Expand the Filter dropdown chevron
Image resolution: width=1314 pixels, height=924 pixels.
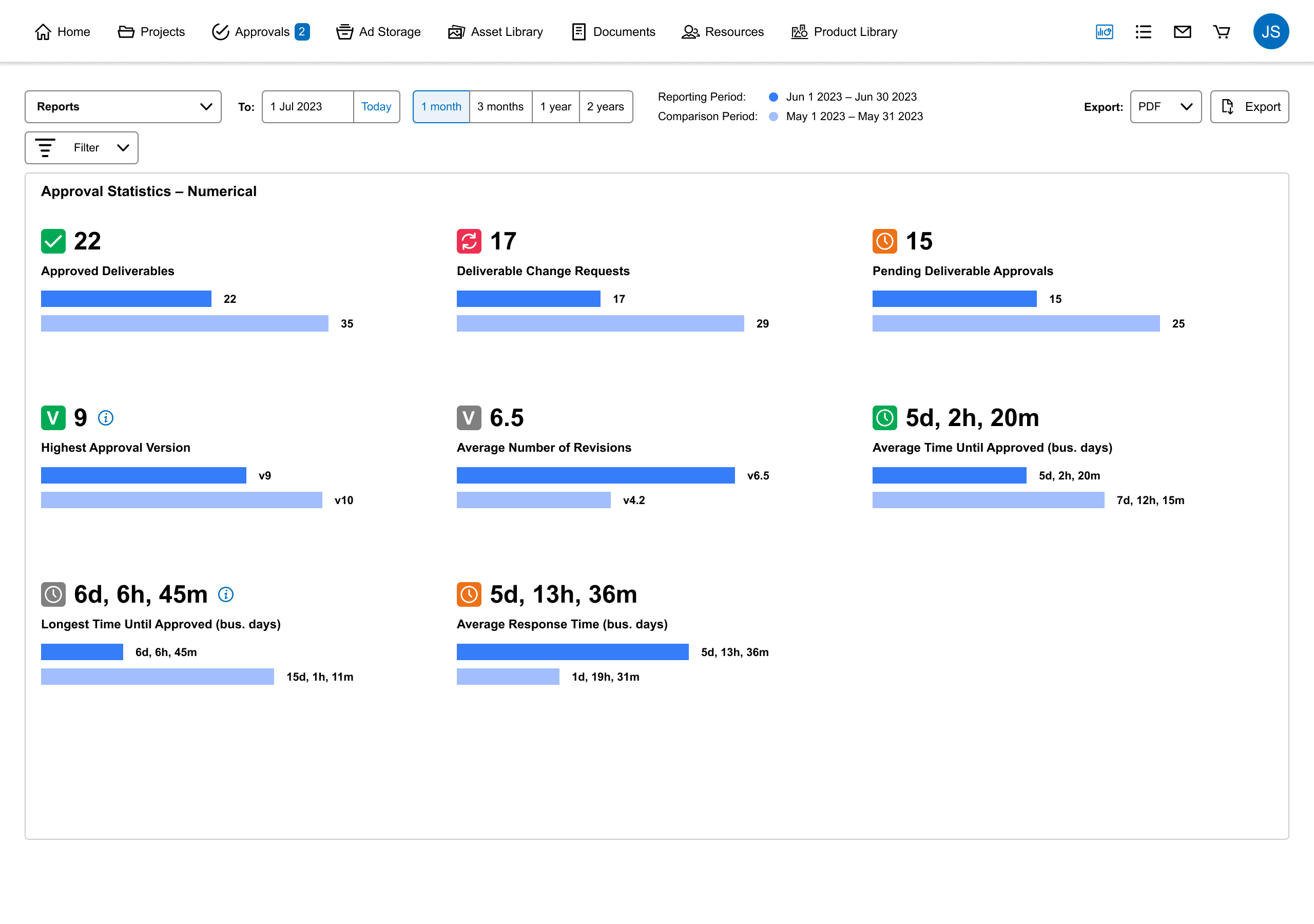coord(123,148)
